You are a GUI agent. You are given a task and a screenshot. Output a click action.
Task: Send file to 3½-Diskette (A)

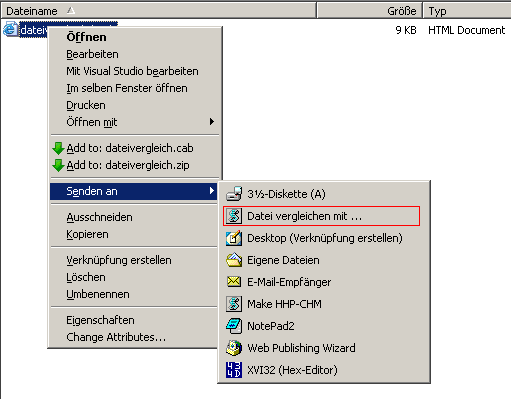[324, 194]
